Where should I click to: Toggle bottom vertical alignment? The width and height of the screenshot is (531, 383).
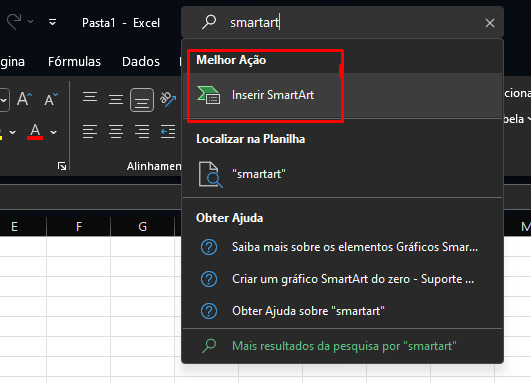[x=142, y=100]
